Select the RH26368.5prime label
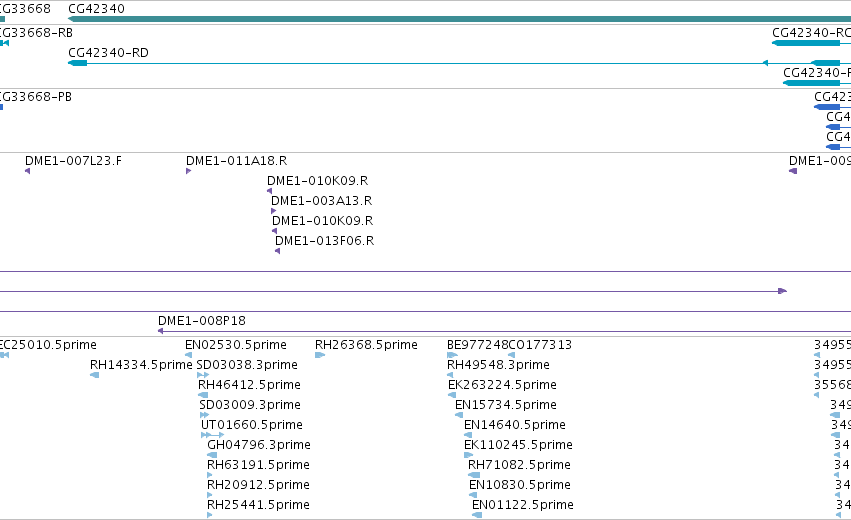Screen dimensions: 851x520 coord(366,345)
